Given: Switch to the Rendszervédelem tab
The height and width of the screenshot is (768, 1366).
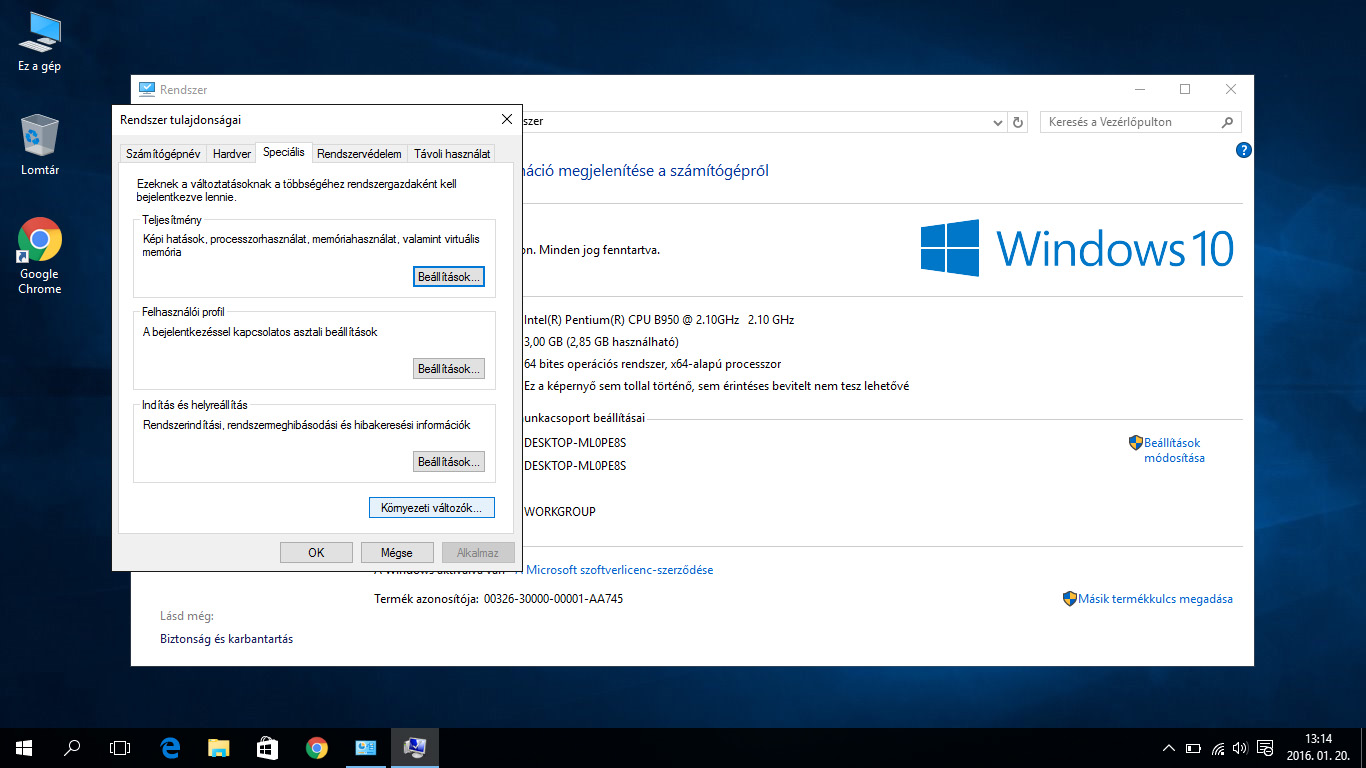Looking at the screenshot, I should click(359, 154).
